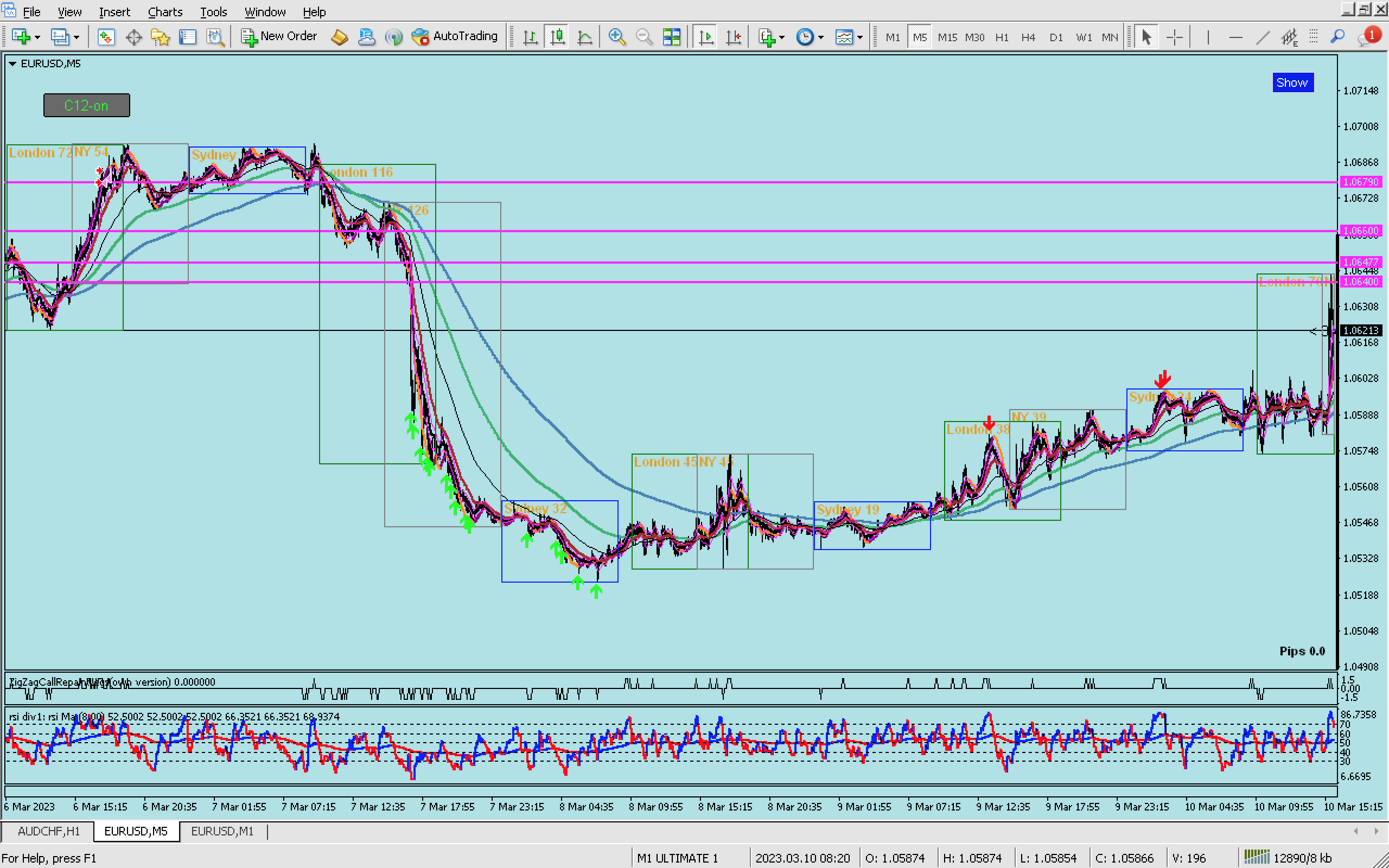Expand the New Chart dropdown arrow
The height and width of the screenshot is (868, 1389).
tap(37, 37)
